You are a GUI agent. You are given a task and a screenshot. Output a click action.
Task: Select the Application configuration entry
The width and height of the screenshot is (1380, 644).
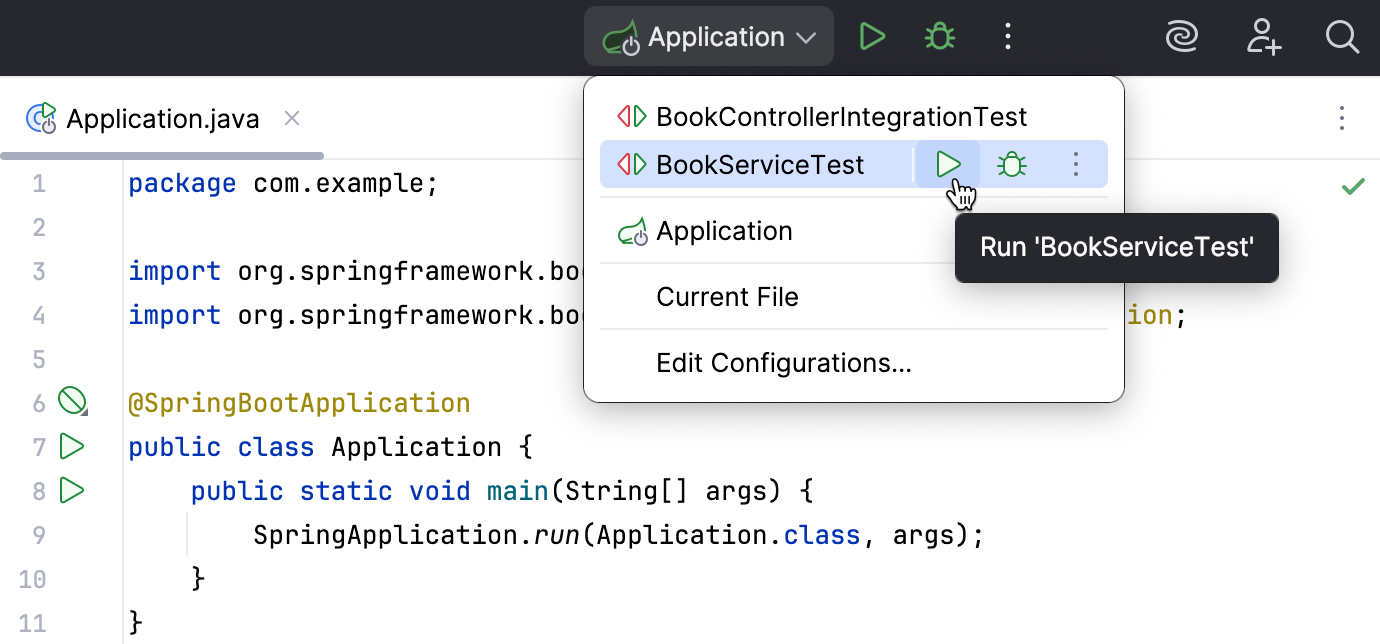click(x=724, y=231)
